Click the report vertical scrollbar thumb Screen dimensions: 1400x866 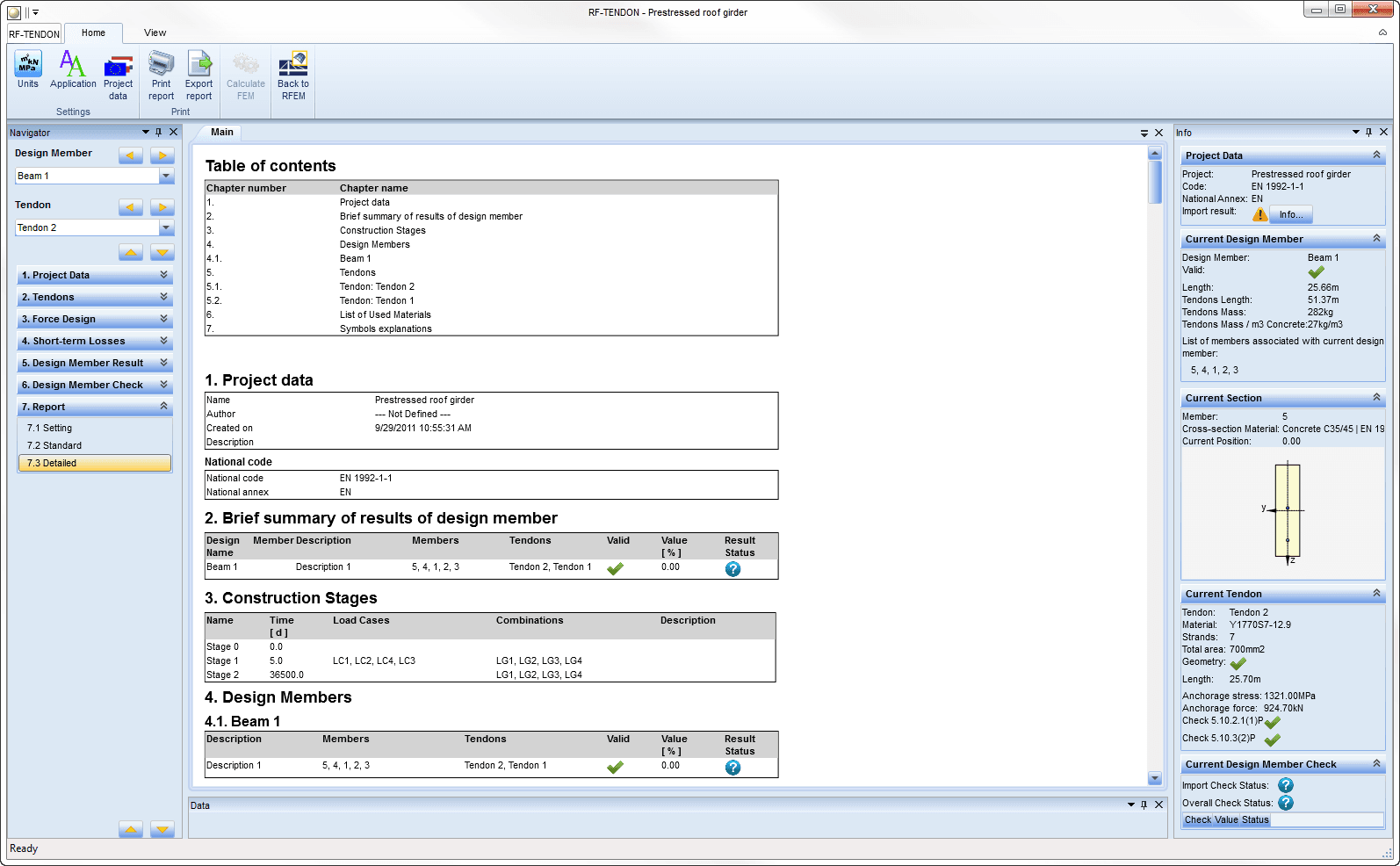point(1155,182)
